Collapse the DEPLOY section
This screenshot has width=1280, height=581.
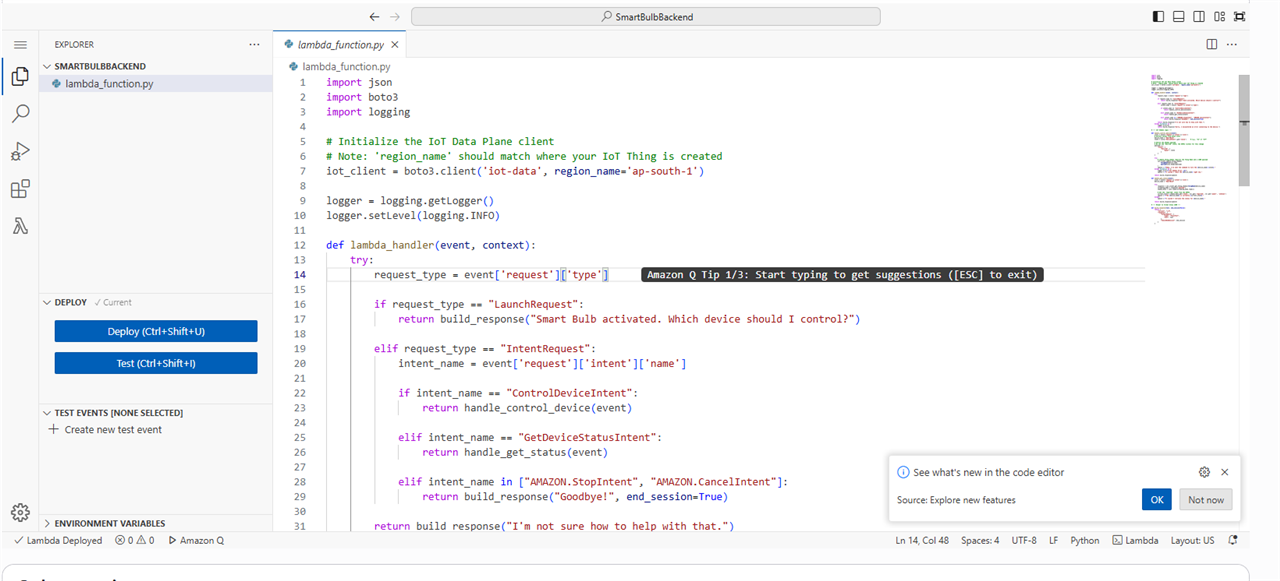point(156,302)
